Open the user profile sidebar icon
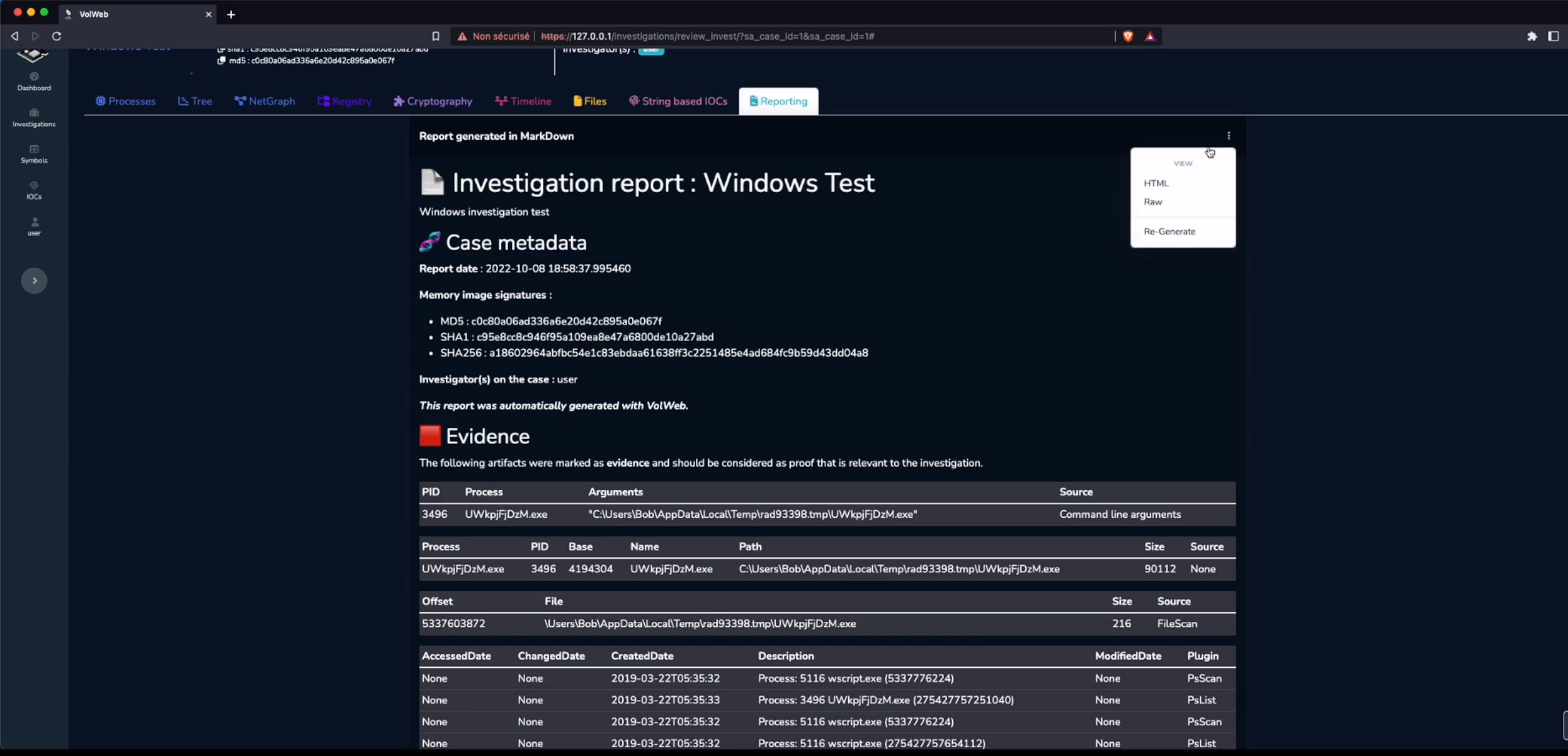The image size is (1568, 756). [34, 227]
